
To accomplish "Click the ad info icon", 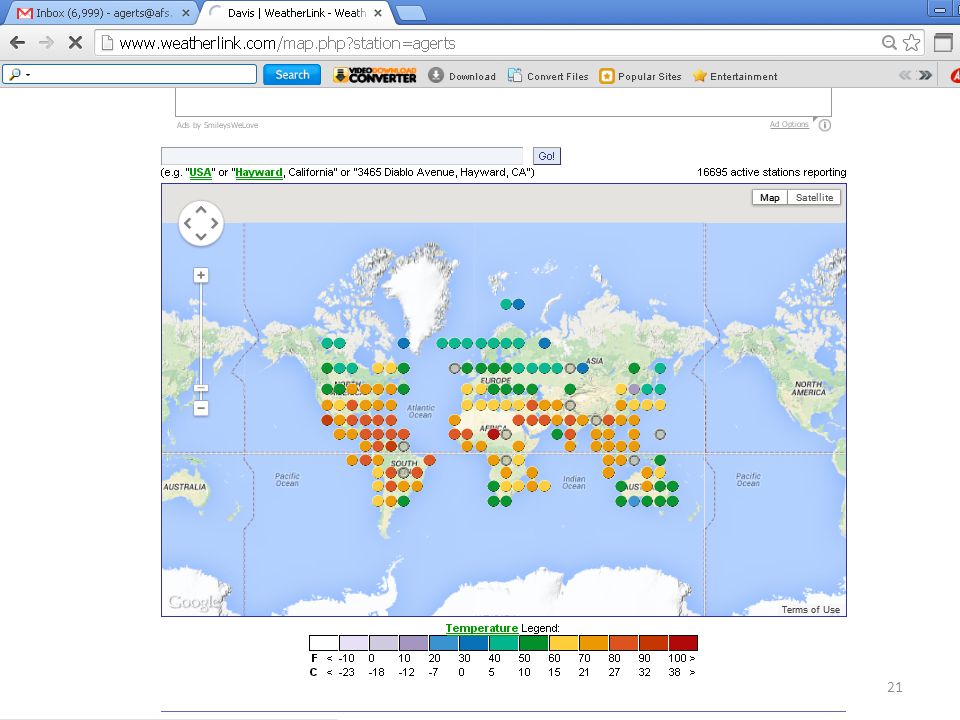I will pyautogui.click(x=825, y=126).
